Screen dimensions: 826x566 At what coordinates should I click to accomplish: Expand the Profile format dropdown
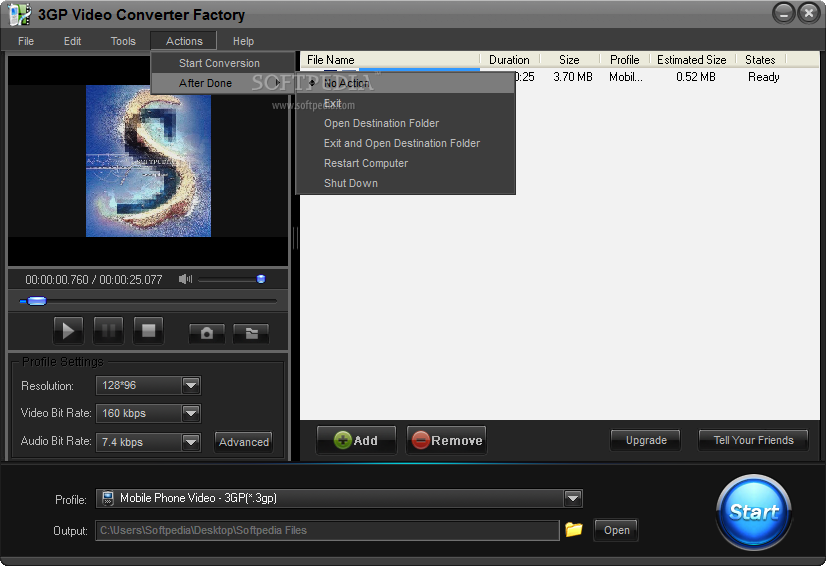coord(573,498)
